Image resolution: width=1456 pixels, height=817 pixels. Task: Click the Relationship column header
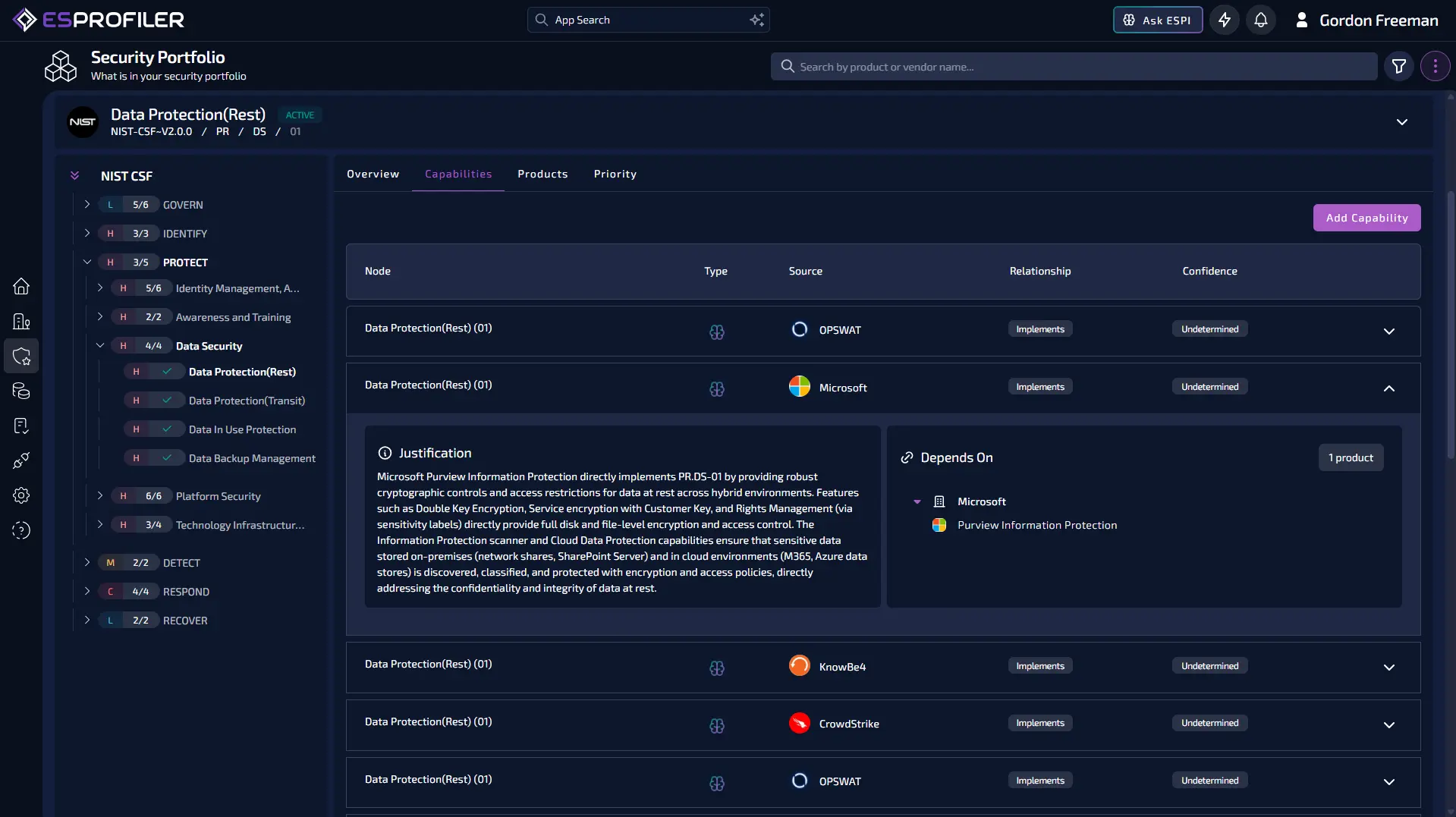click(x=1040, y=271)
